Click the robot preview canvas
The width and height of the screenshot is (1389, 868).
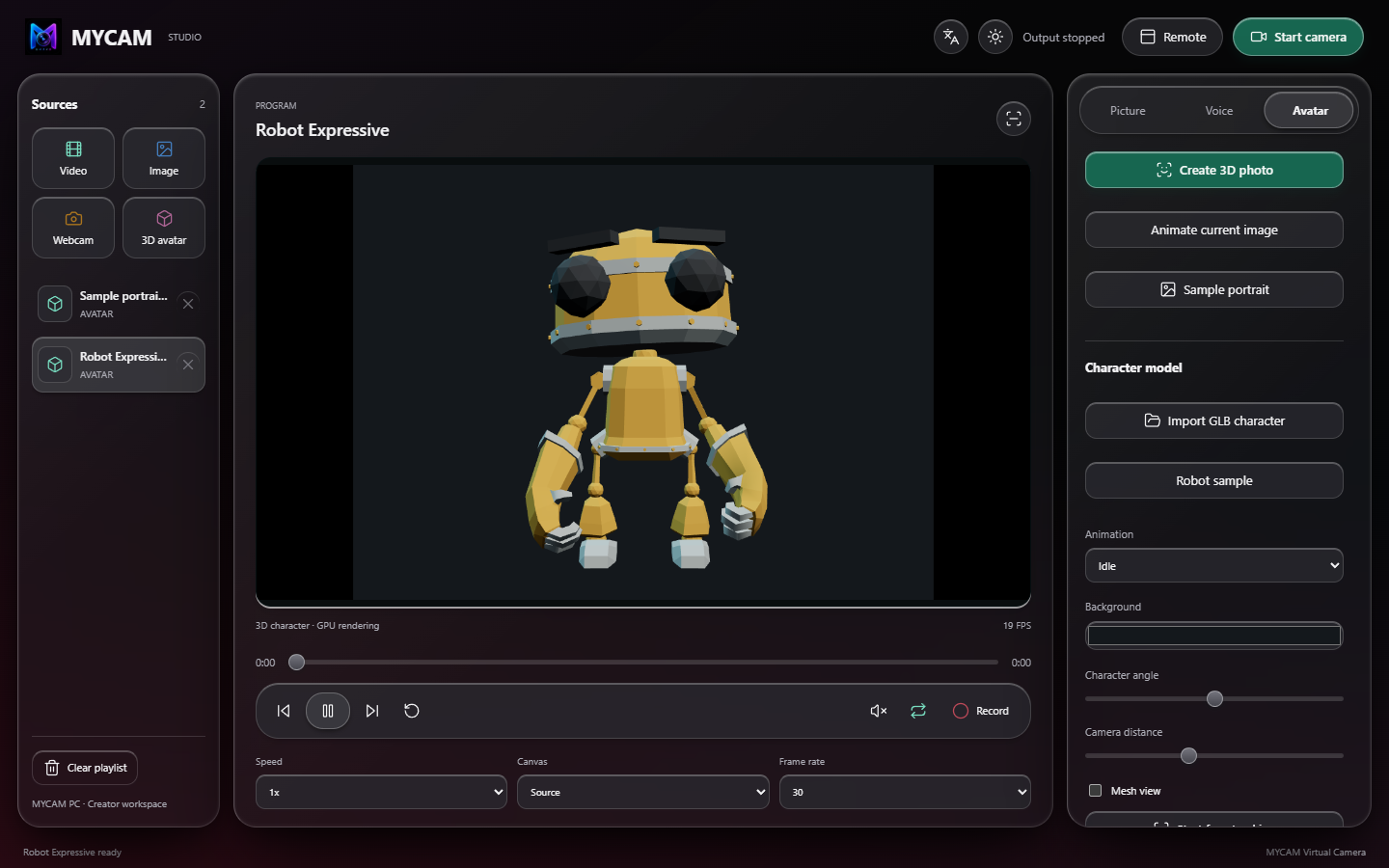point(643,382)
